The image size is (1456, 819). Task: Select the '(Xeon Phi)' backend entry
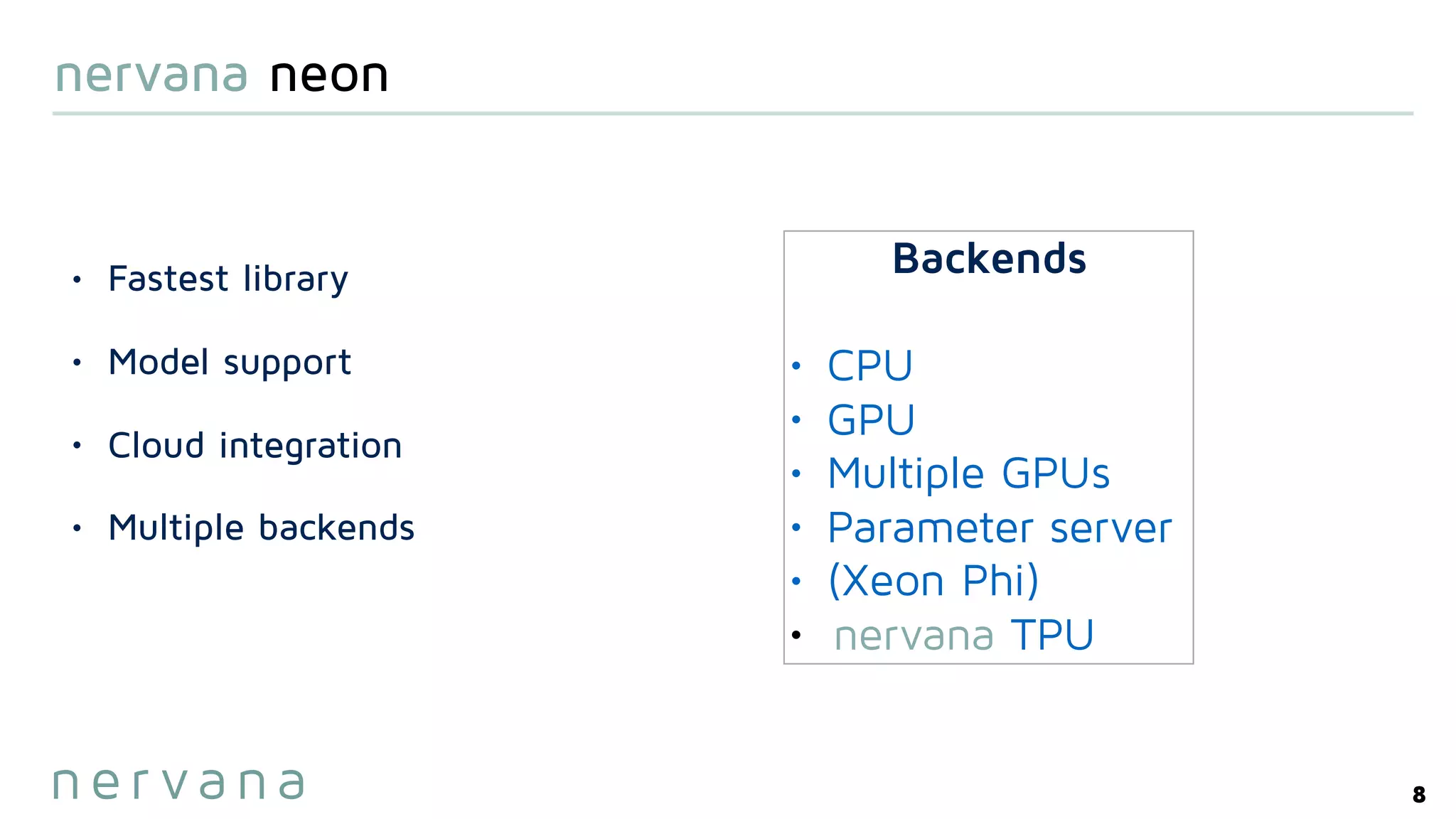click(933, 582)
